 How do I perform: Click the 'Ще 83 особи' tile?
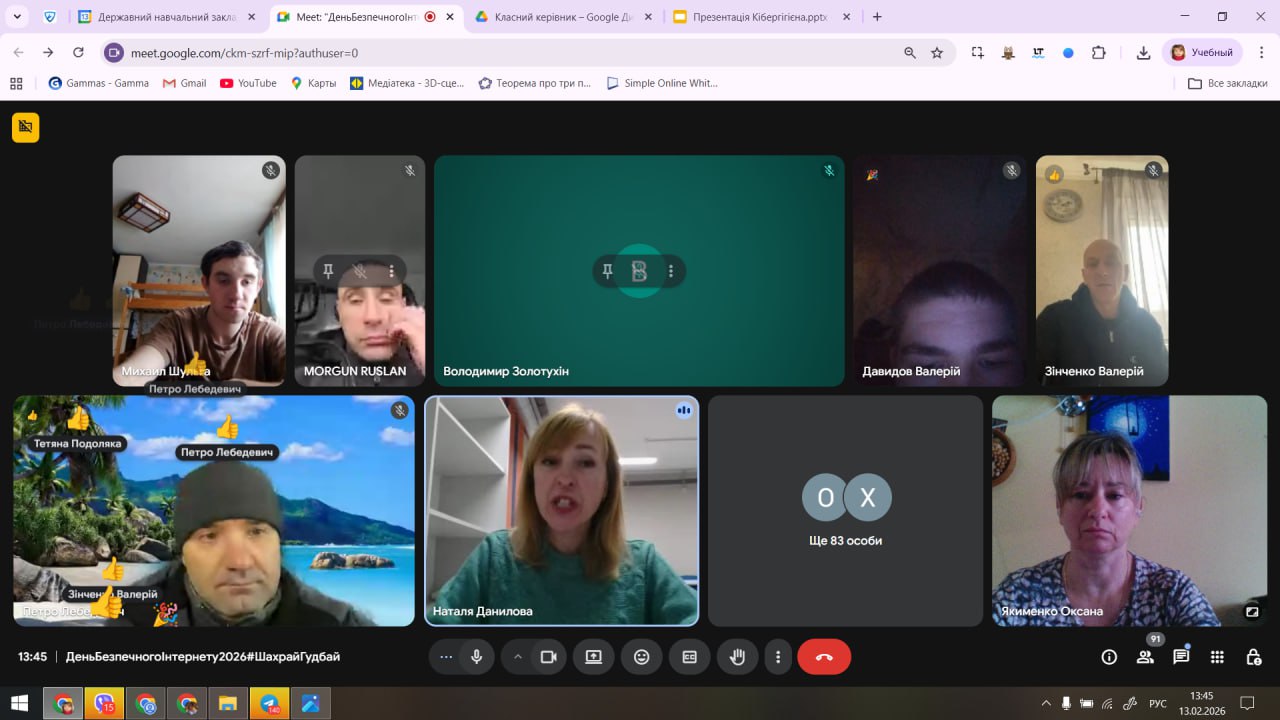846,510
